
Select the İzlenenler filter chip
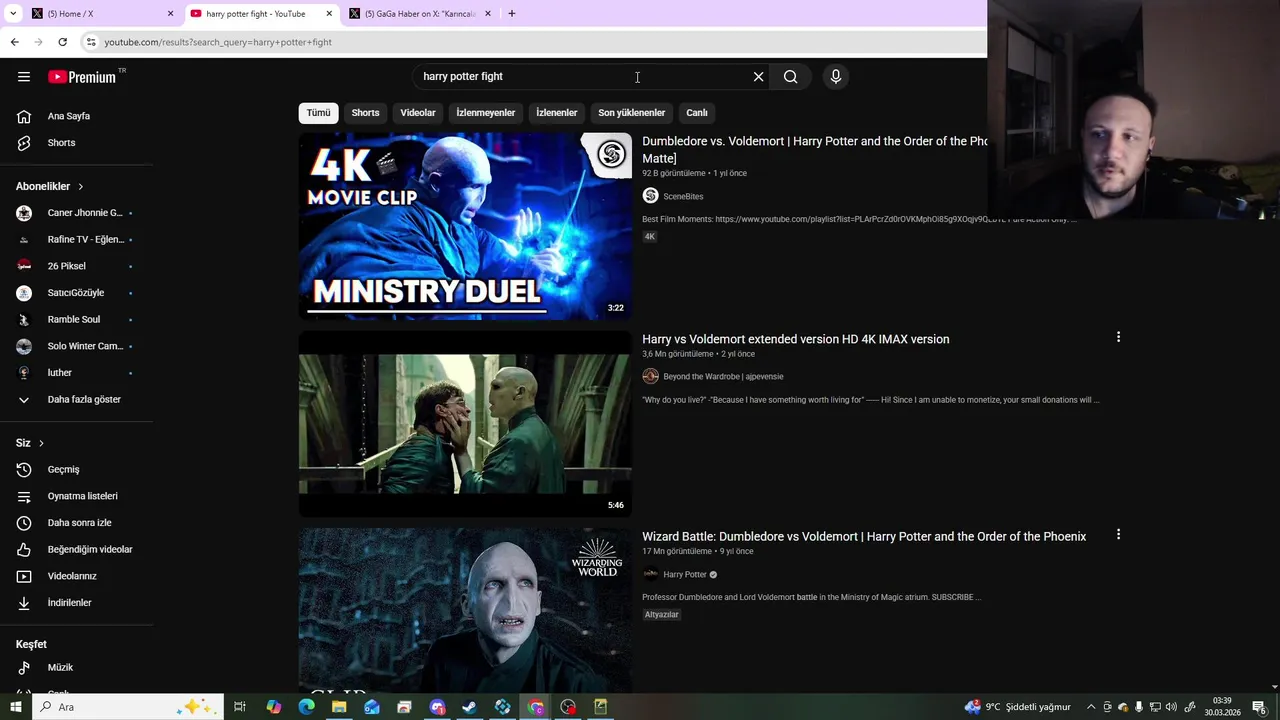[x=557, y=113]
